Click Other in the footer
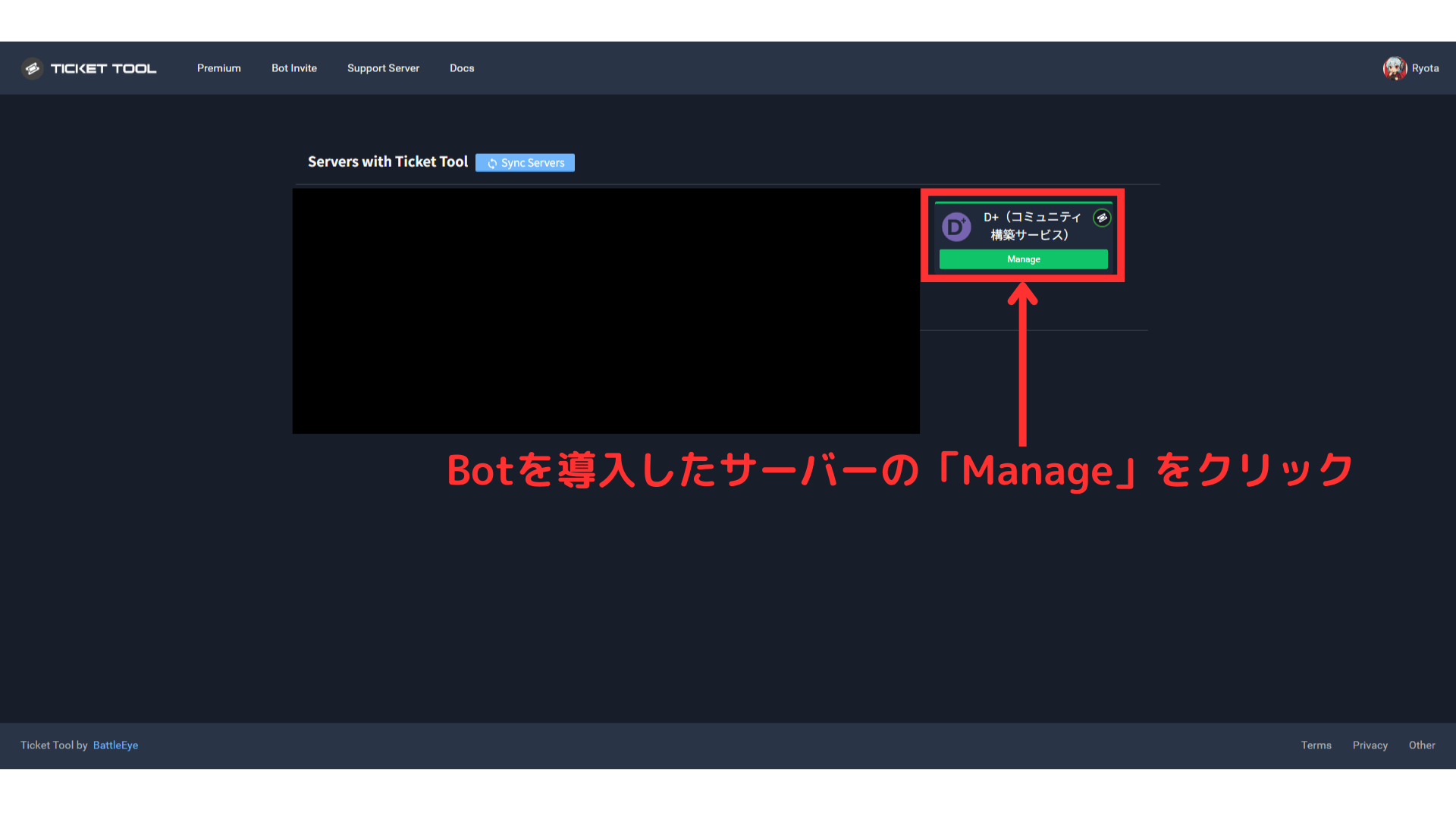Image resolution: width=1456 pixels, height=819 pixels. point(1422,745)
